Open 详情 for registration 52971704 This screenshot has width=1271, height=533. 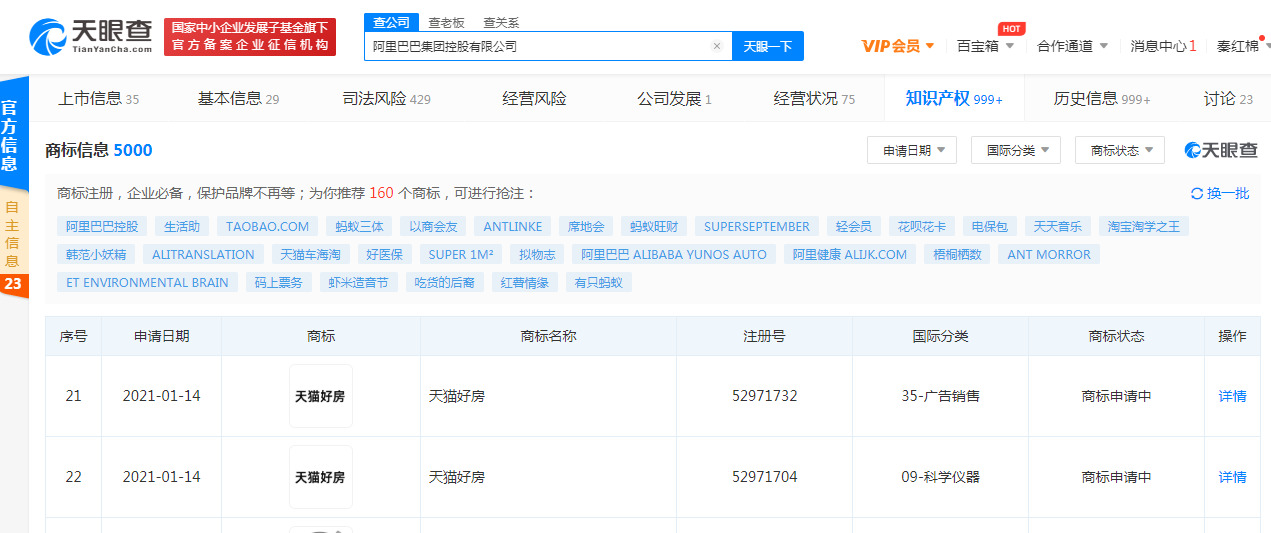[1232, 477]
